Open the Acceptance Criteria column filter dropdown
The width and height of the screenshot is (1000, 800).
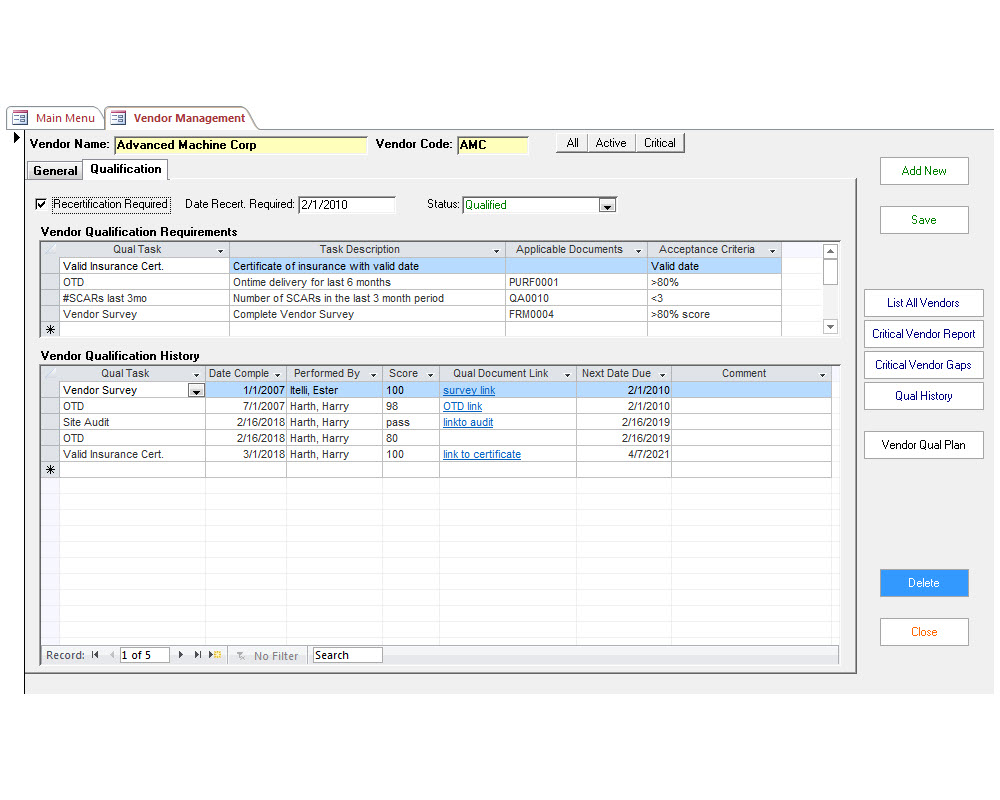coord(772,250)
